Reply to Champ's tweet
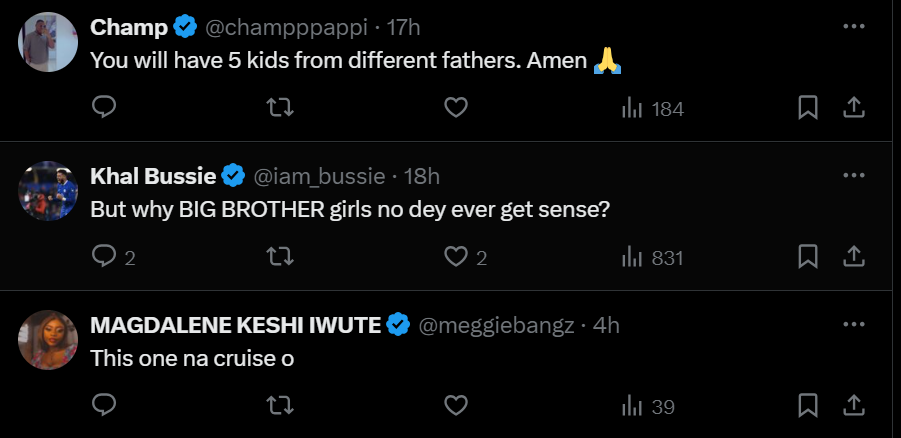 tap(104, 108)
